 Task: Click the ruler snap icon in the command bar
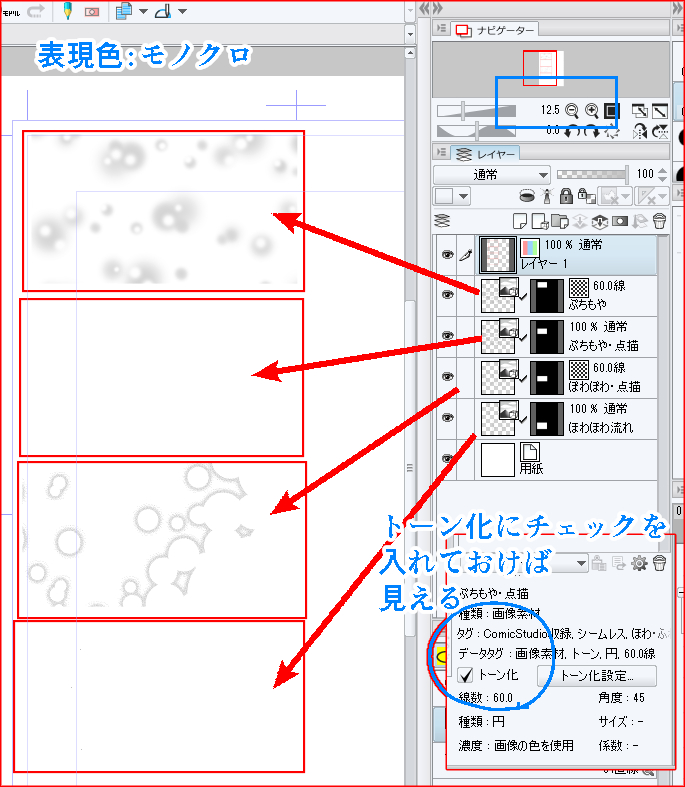(163, 11)
